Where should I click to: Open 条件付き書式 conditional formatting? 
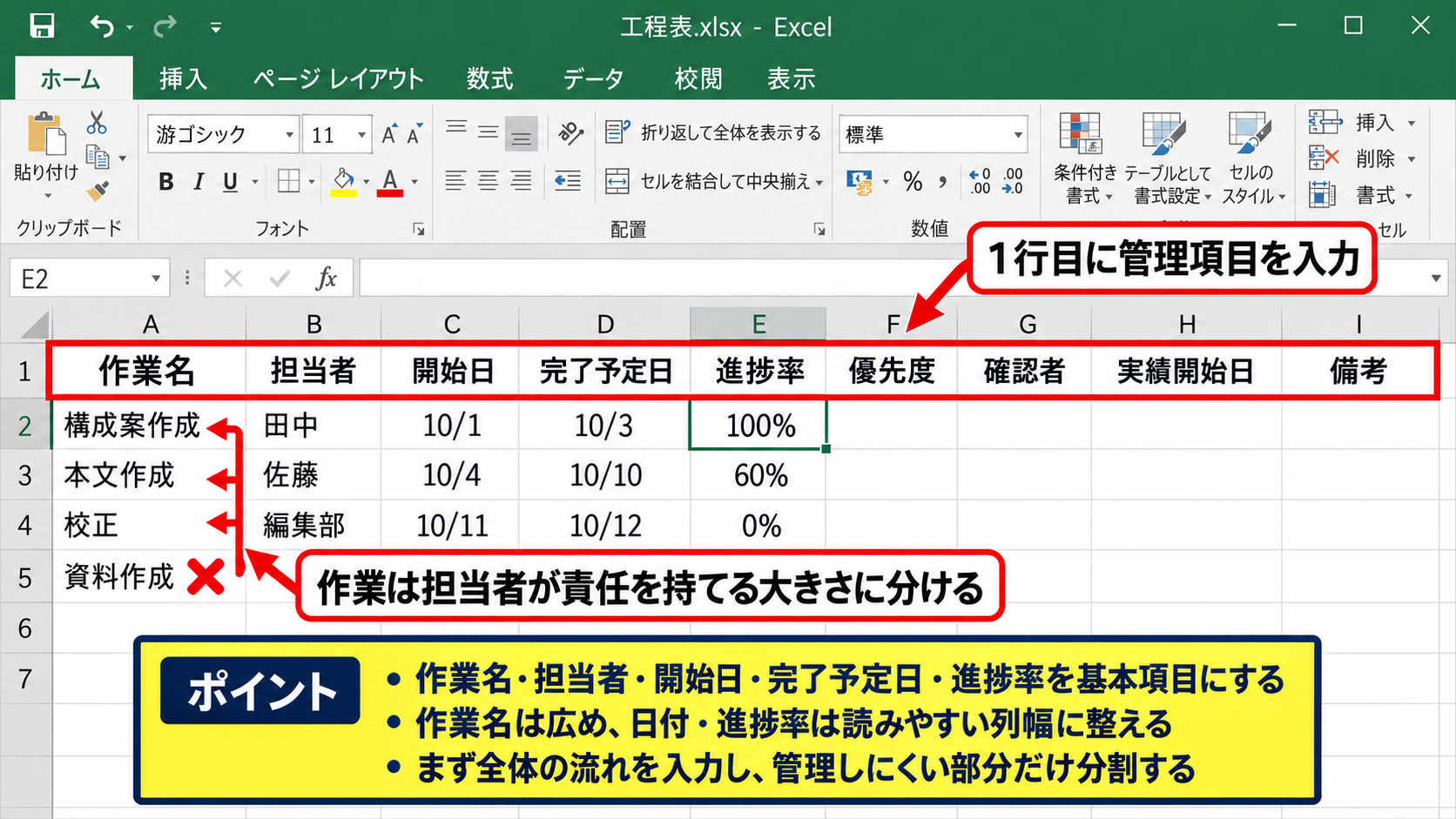[1084, 159]
